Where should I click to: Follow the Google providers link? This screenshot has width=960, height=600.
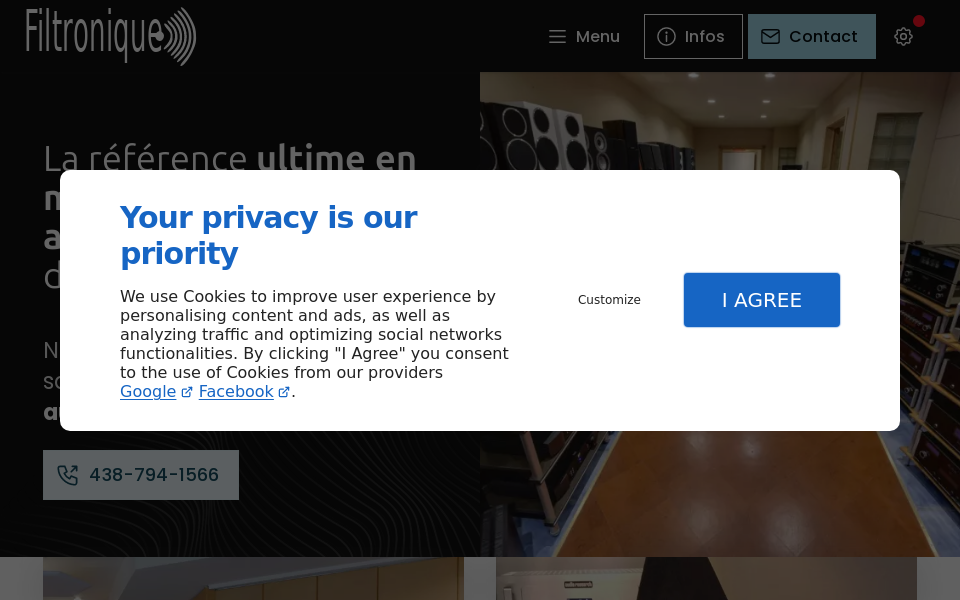pos(148,391)
